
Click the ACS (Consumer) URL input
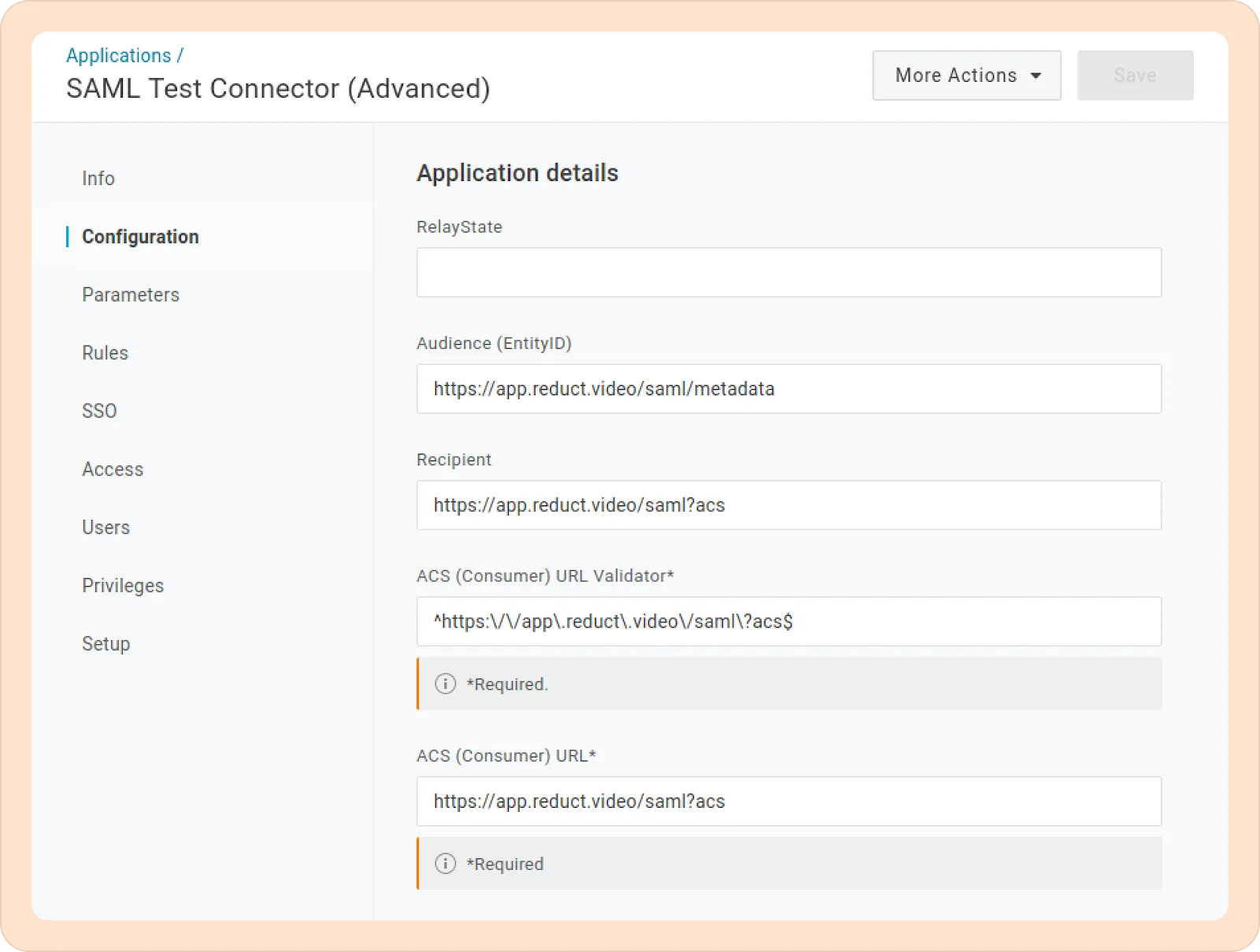coord(788,802)
